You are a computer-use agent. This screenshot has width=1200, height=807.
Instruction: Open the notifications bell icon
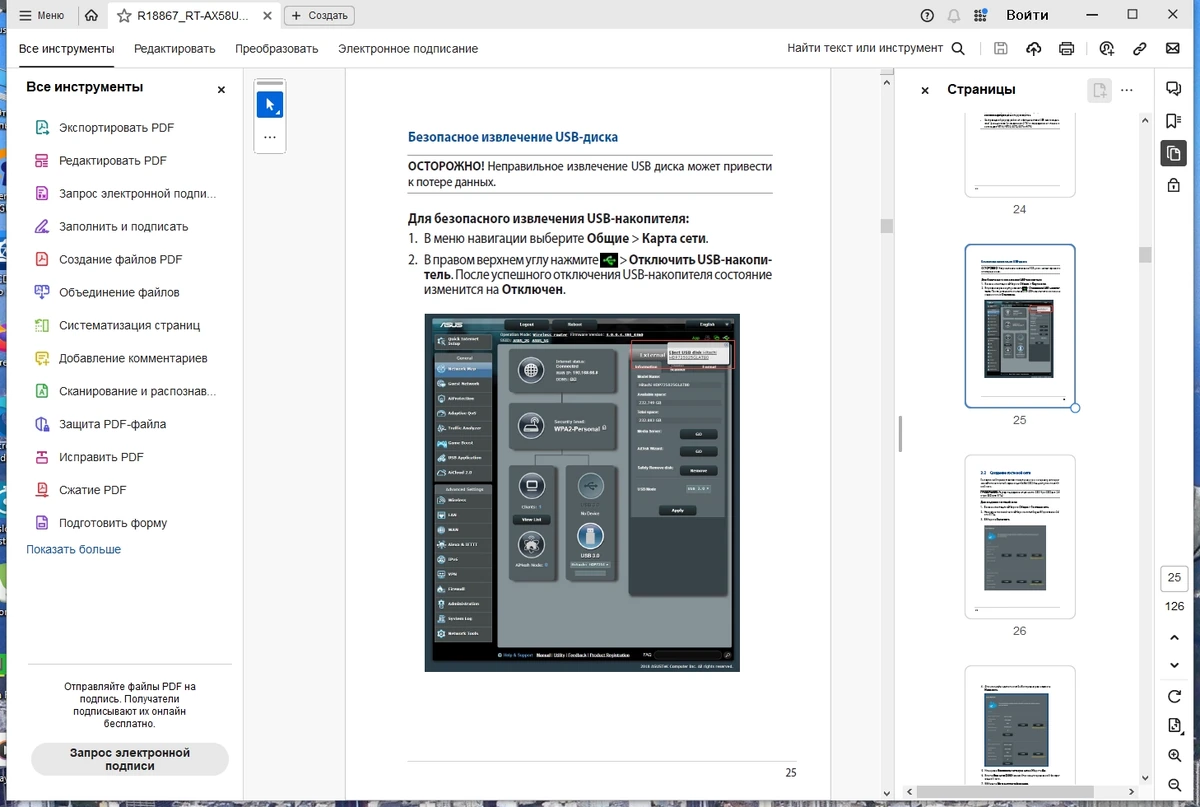point(954,15)
